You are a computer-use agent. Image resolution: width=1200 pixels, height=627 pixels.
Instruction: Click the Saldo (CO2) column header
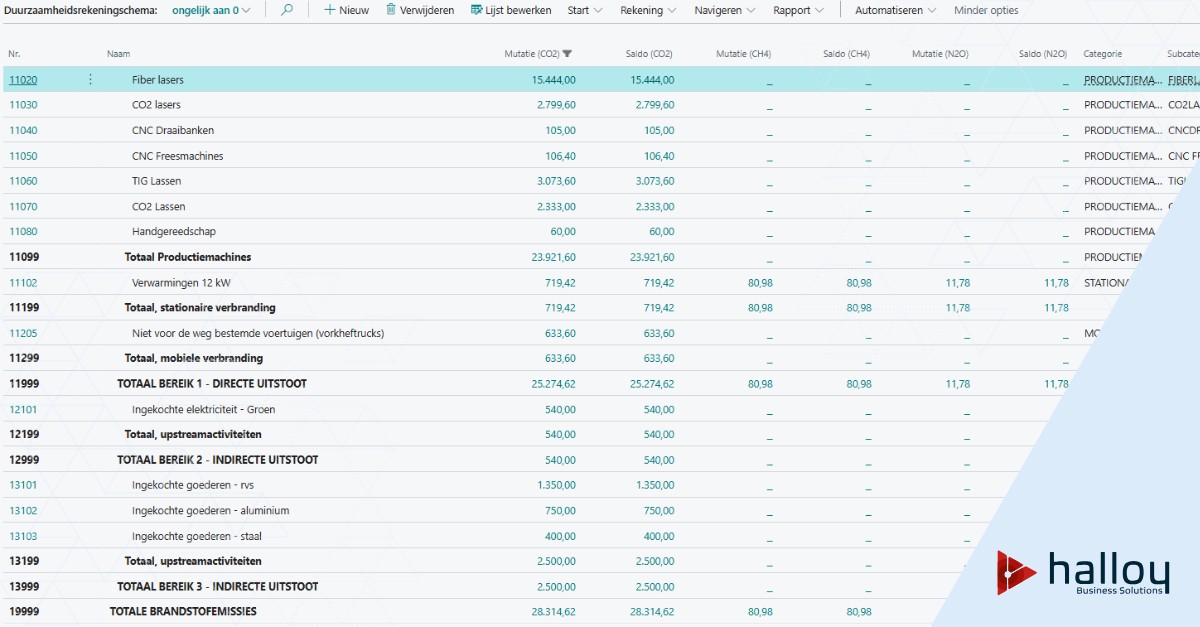[x=650, y=54]
